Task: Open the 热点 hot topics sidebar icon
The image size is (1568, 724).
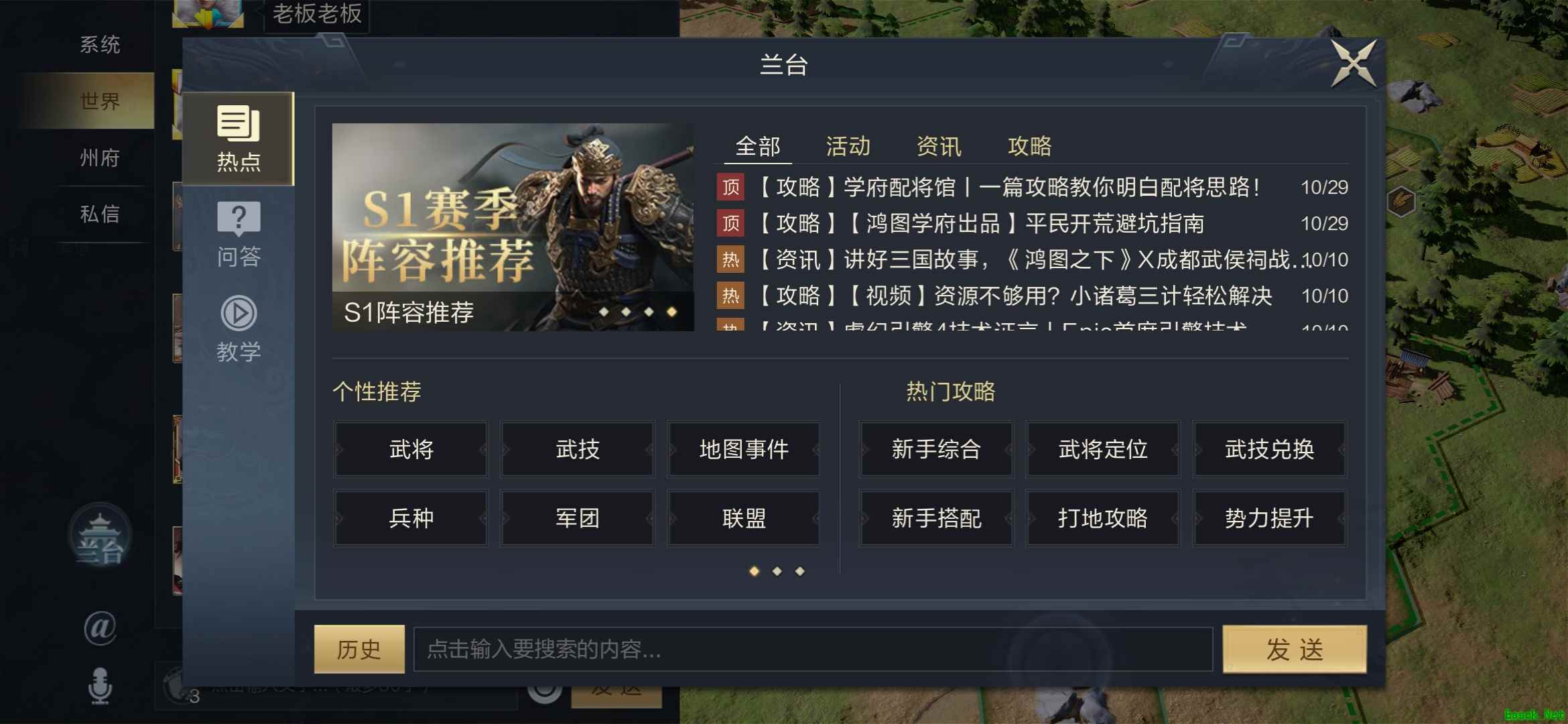Action: (239, 139)
